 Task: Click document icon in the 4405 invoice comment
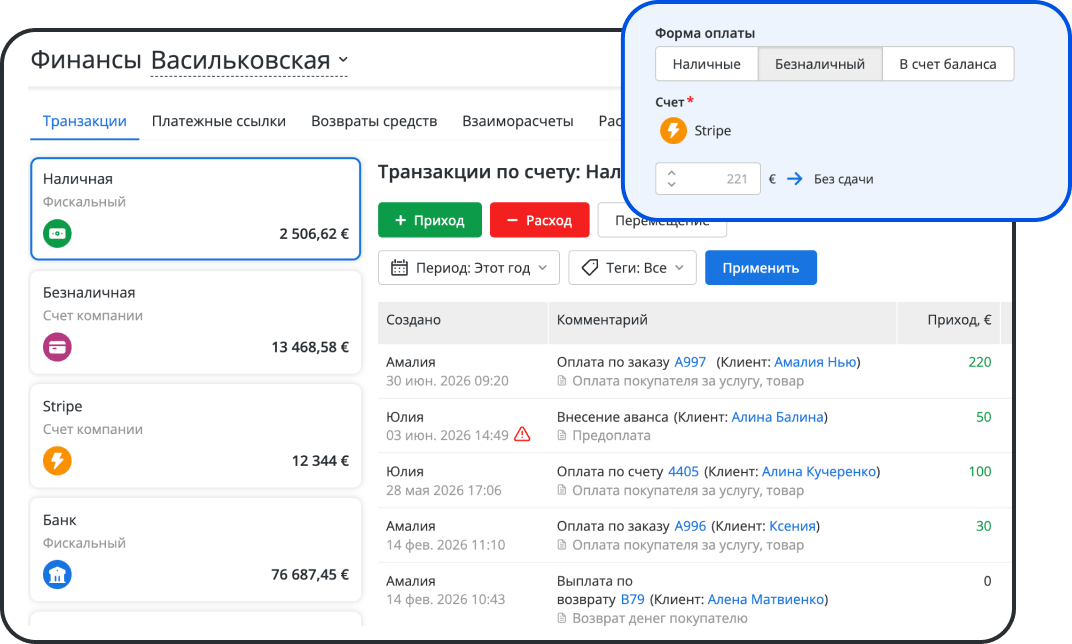[x=562, y=490]
